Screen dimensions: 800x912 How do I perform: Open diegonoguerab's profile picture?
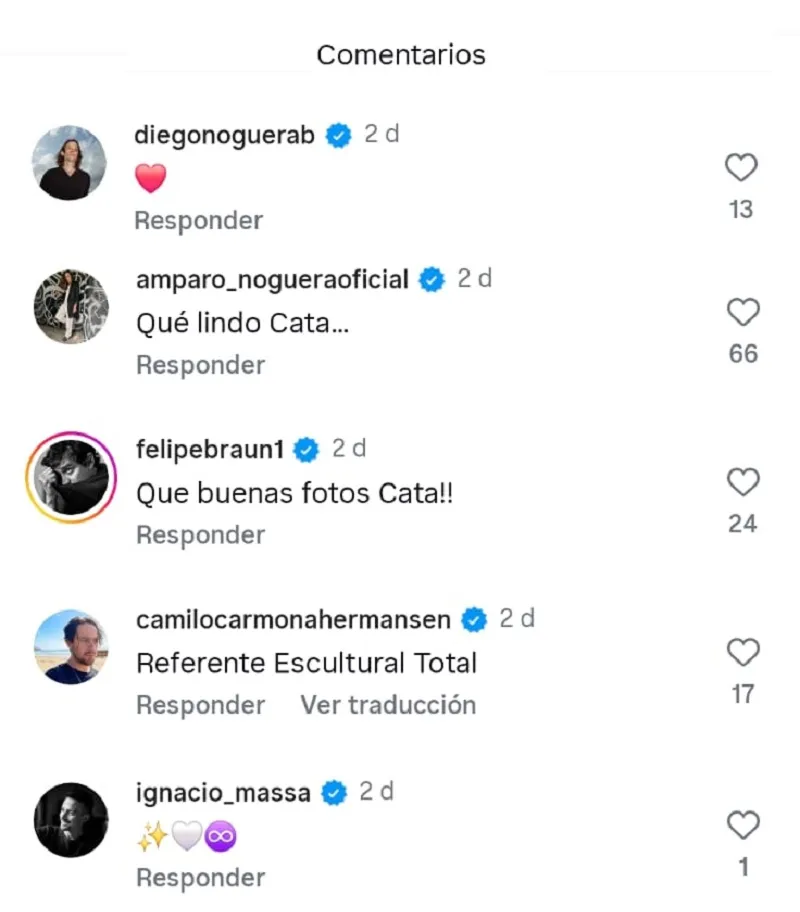(69, 163)
